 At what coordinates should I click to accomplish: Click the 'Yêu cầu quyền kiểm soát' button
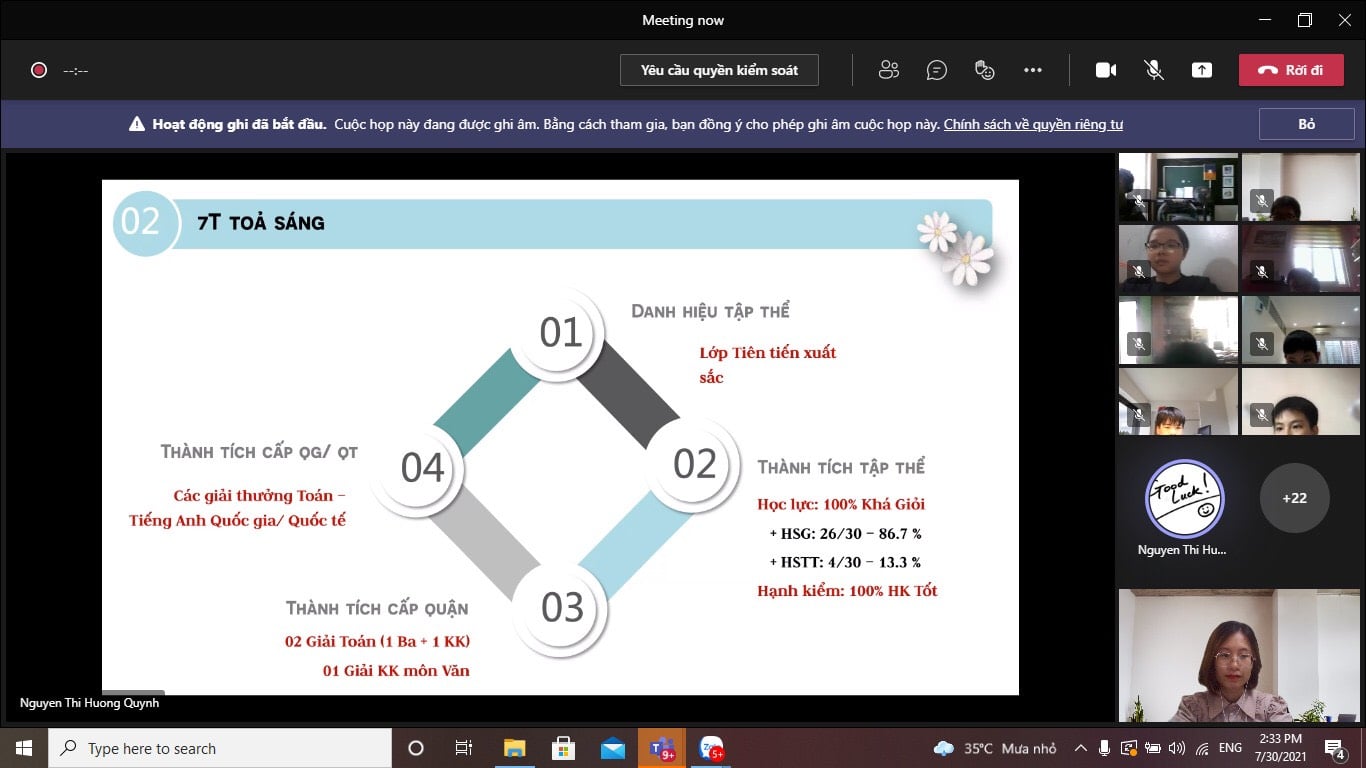pos(719,70)
